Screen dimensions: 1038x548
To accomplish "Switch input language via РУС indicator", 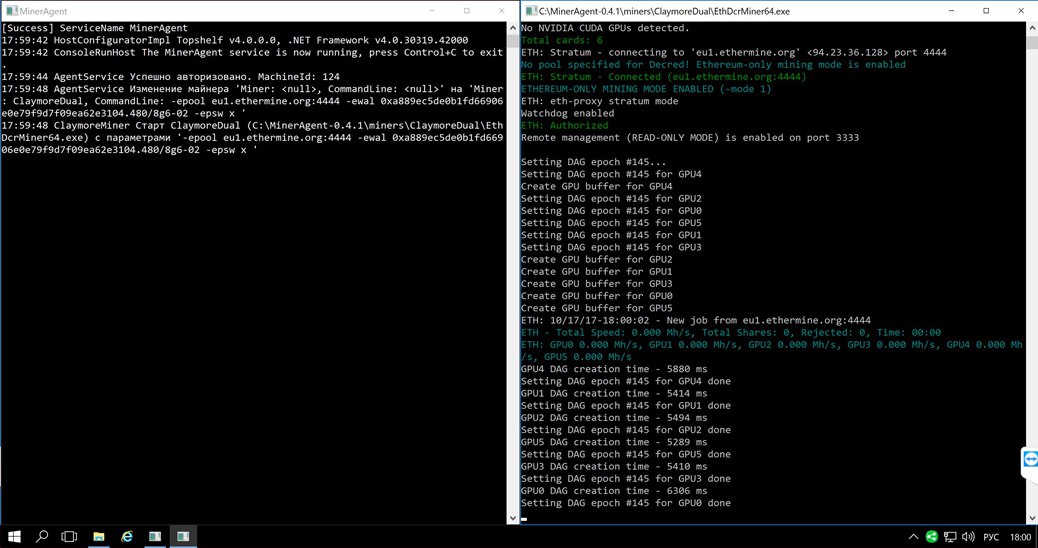I will coord(991,537).
